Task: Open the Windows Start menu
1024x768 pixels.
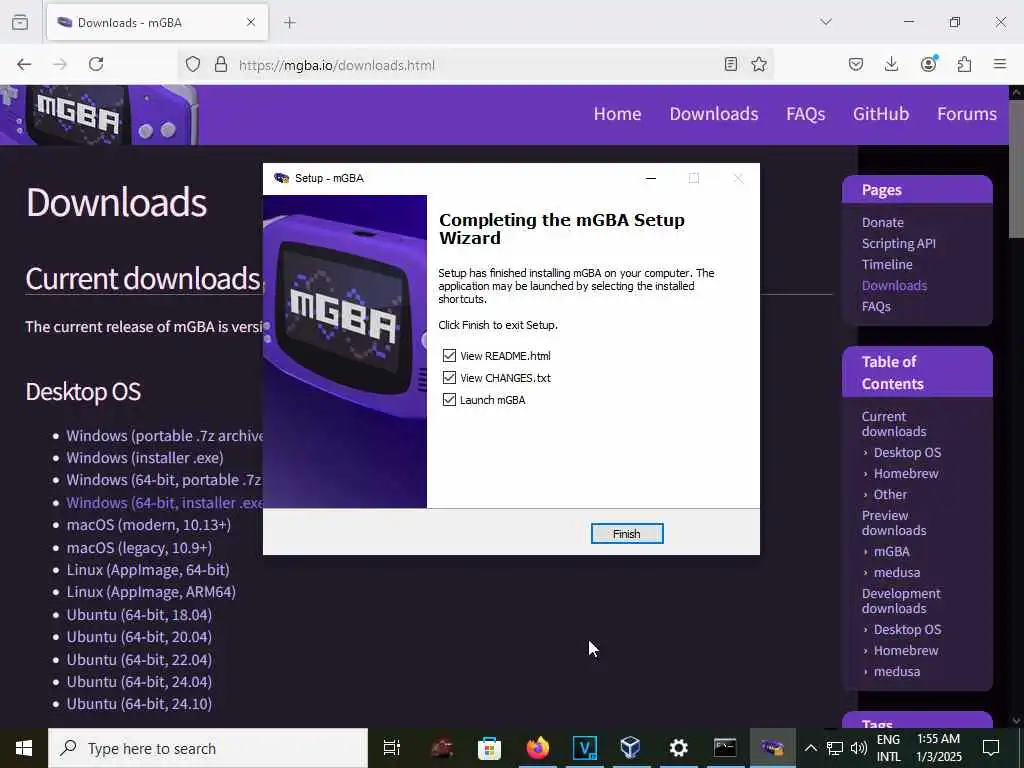Action: click(24, 748)
